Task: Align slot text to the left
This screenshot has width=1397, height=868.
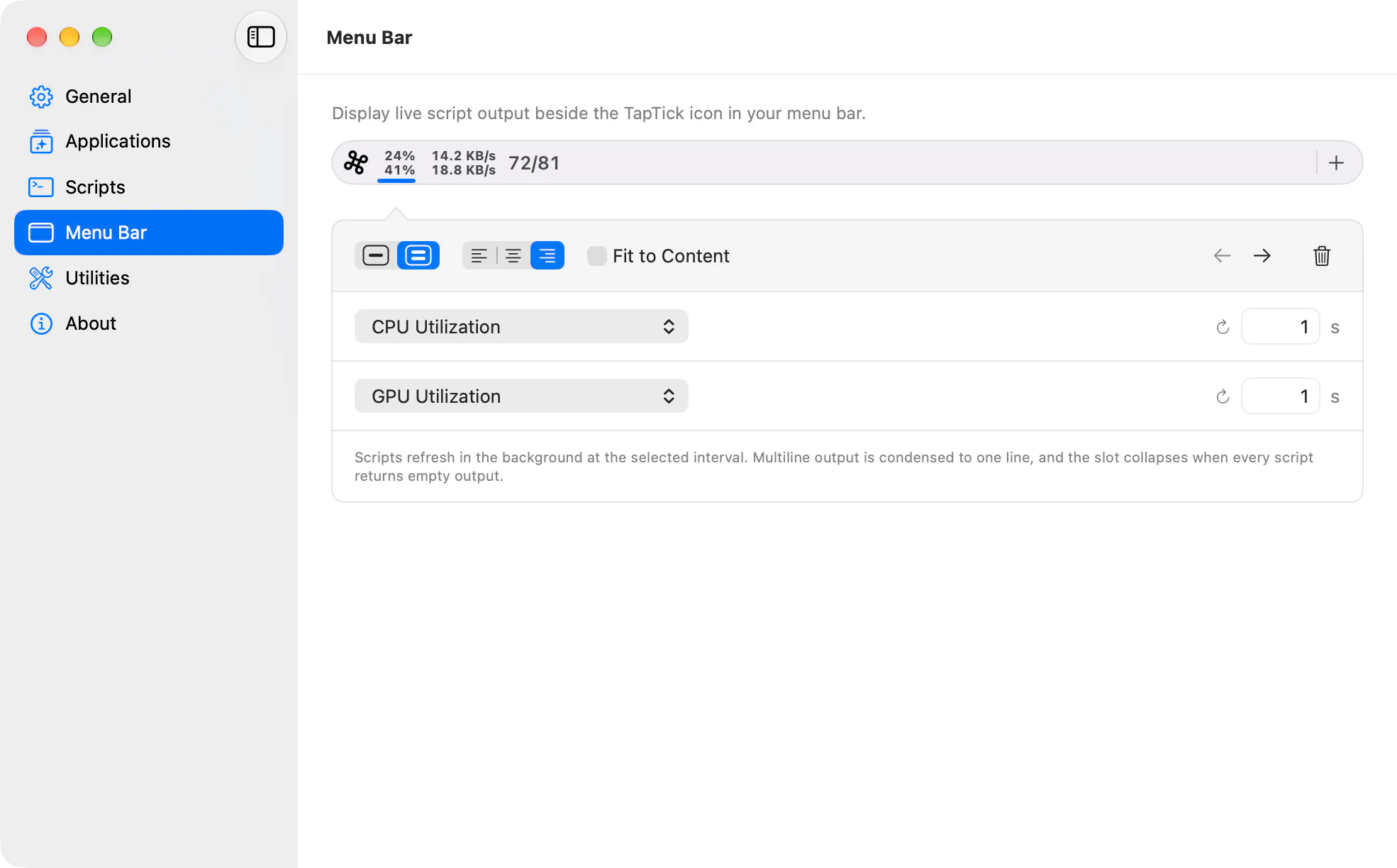Action: click(x=479, y=255)
